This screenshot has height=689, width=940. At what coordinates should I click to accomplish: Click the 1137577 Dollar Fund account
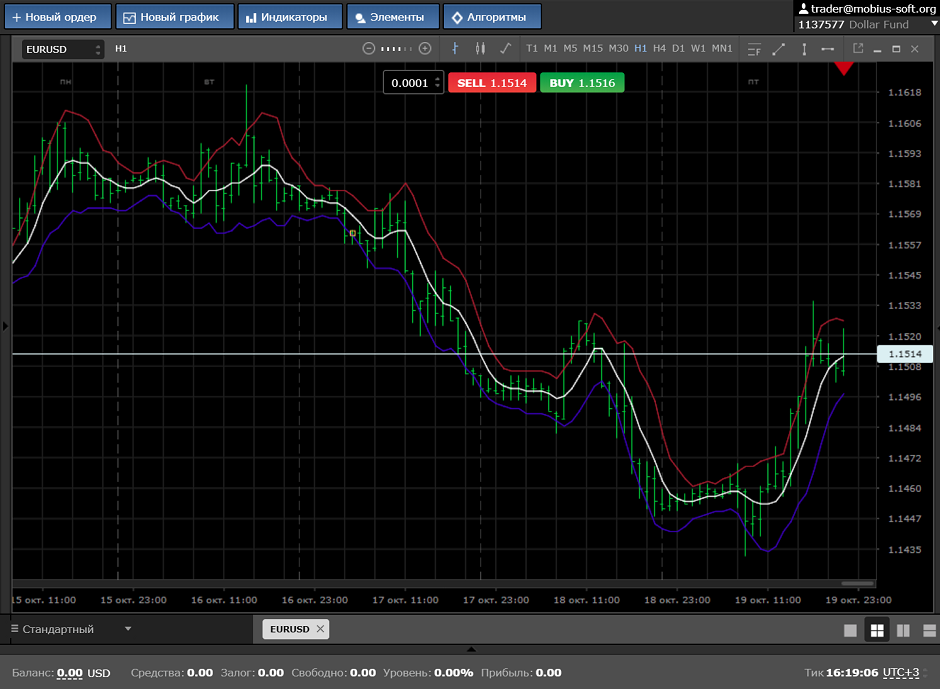(x=853, y=25)
